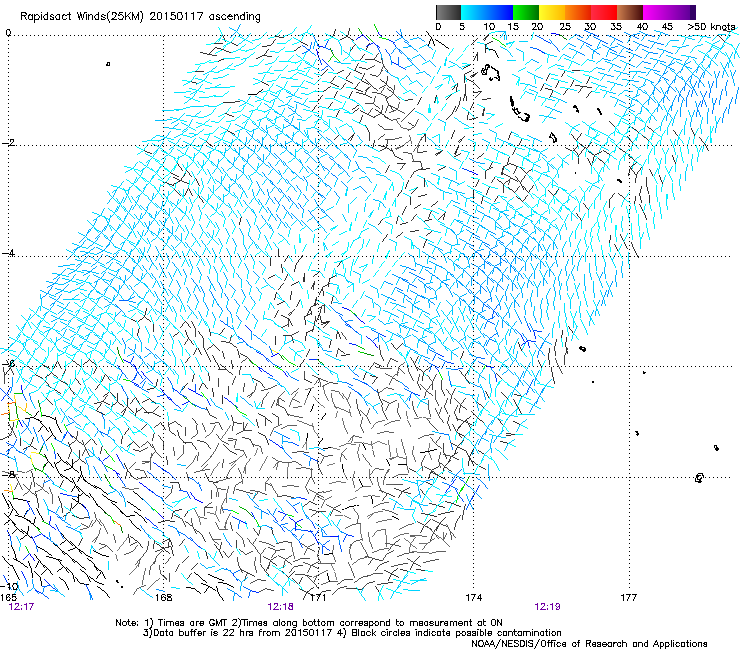The width and height of the screenshot is (740, 650).
Task: Click the '25' legend scale label
Action: click(x=564, y=27)
